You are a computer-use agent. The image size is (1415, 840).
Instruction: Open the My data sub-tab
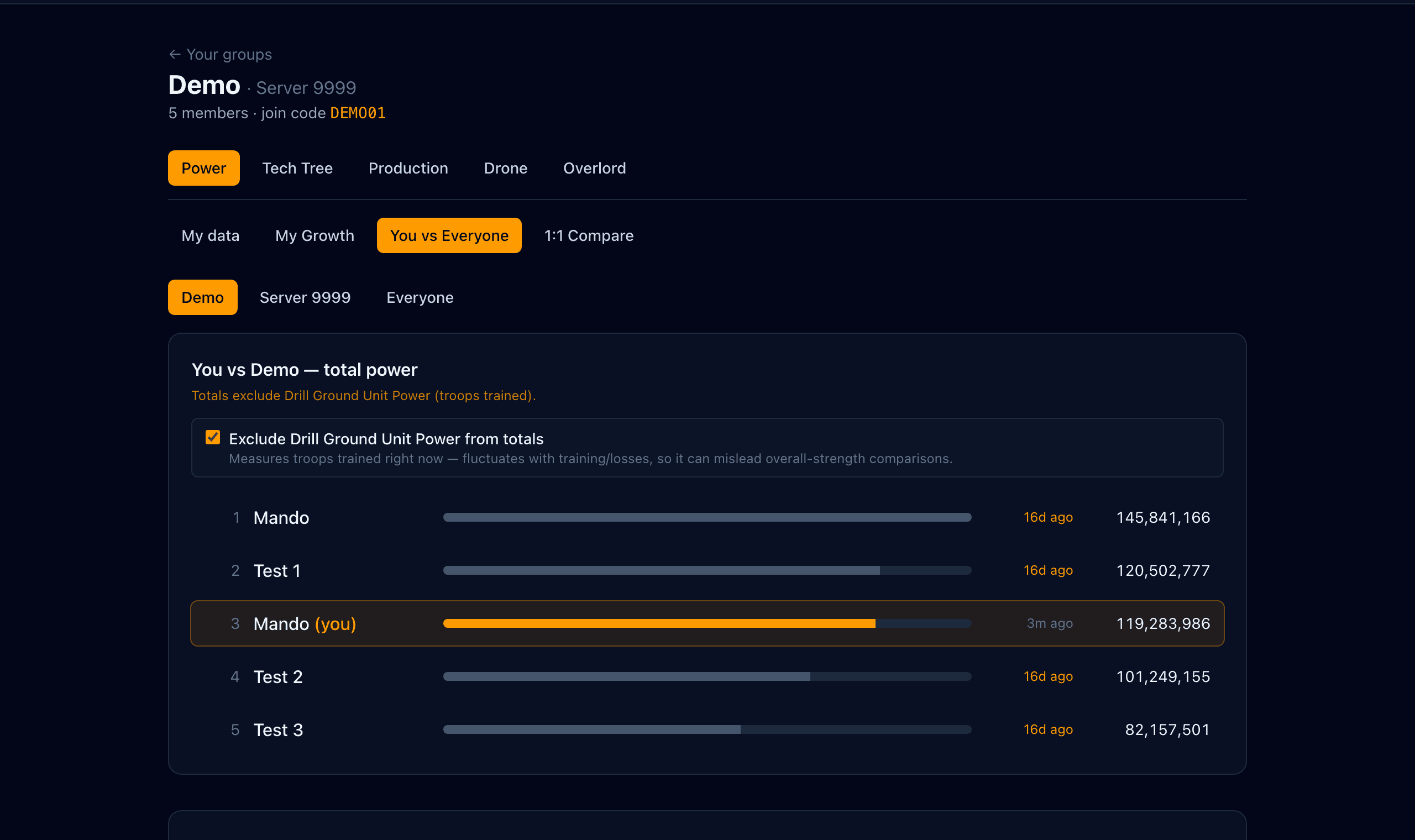tap(211, 235)
